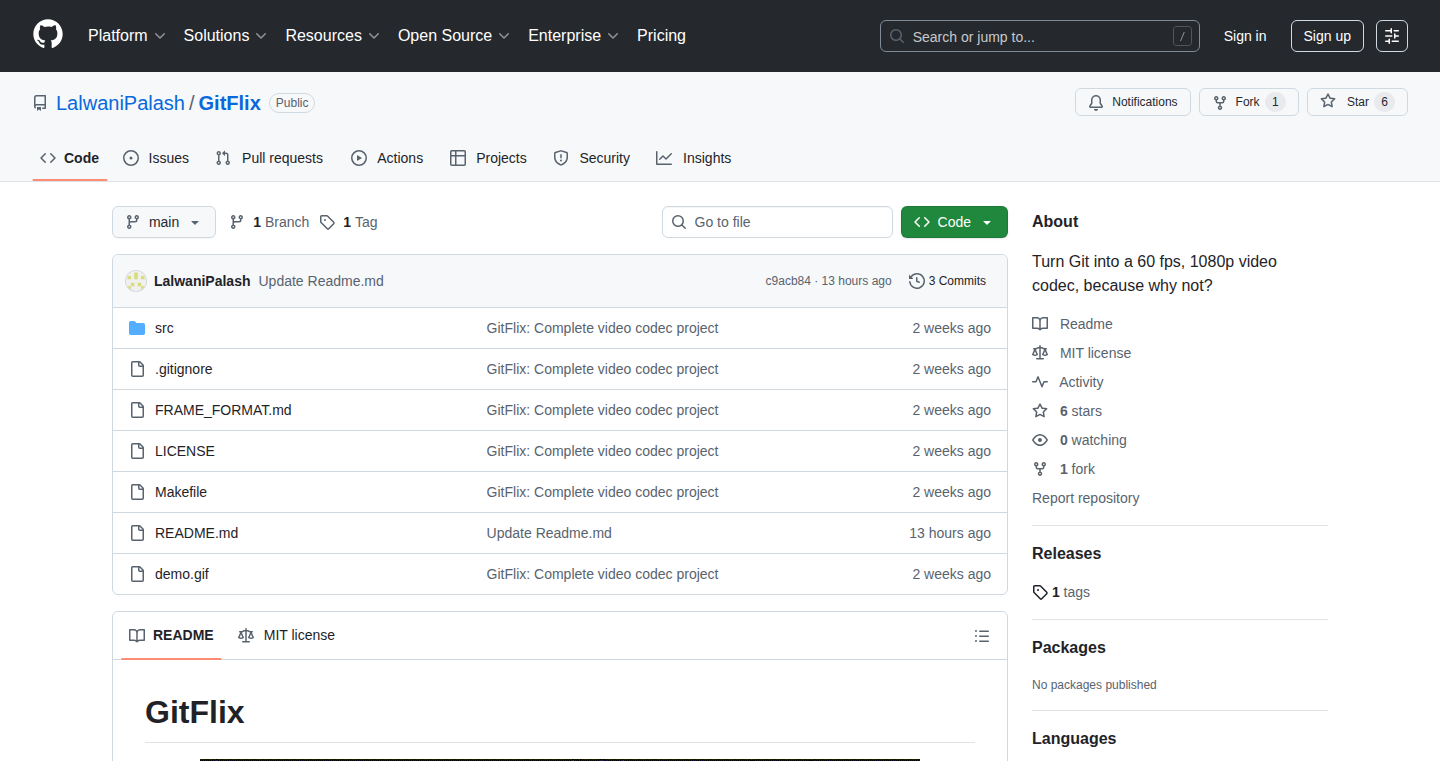Image resolution: width=1440 pixels, height=761 pixels.
Task: Open the GitFlix repository name link
Action: coord(230,103)
